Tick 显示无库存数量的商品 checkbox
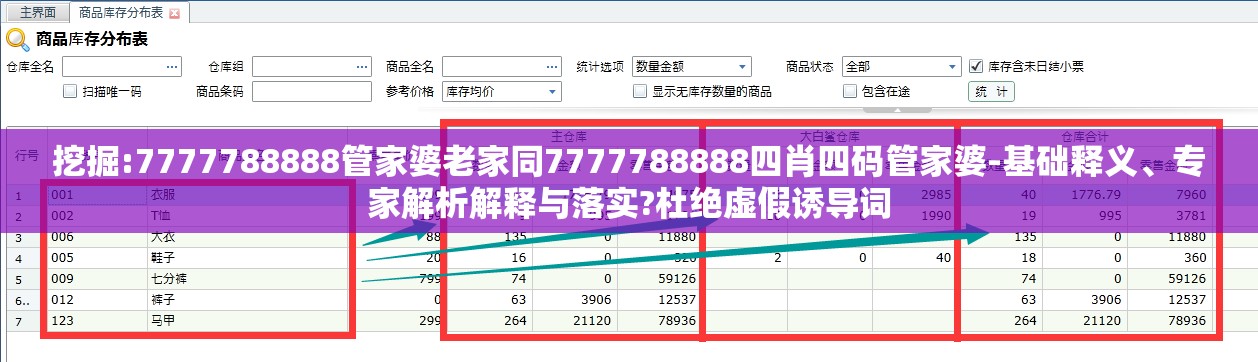Image resolution: width=1258 pixels, height=362 pixels. click(x=640, y=91)
